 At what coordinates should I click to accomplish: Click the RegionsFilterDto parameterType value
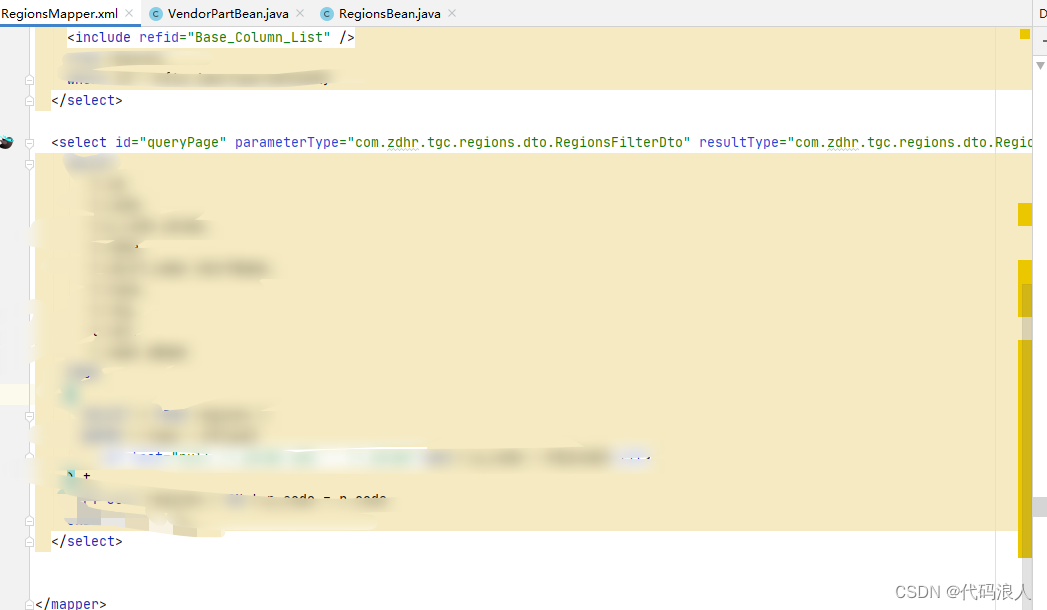pyautogui.click(x=519, y=142)
